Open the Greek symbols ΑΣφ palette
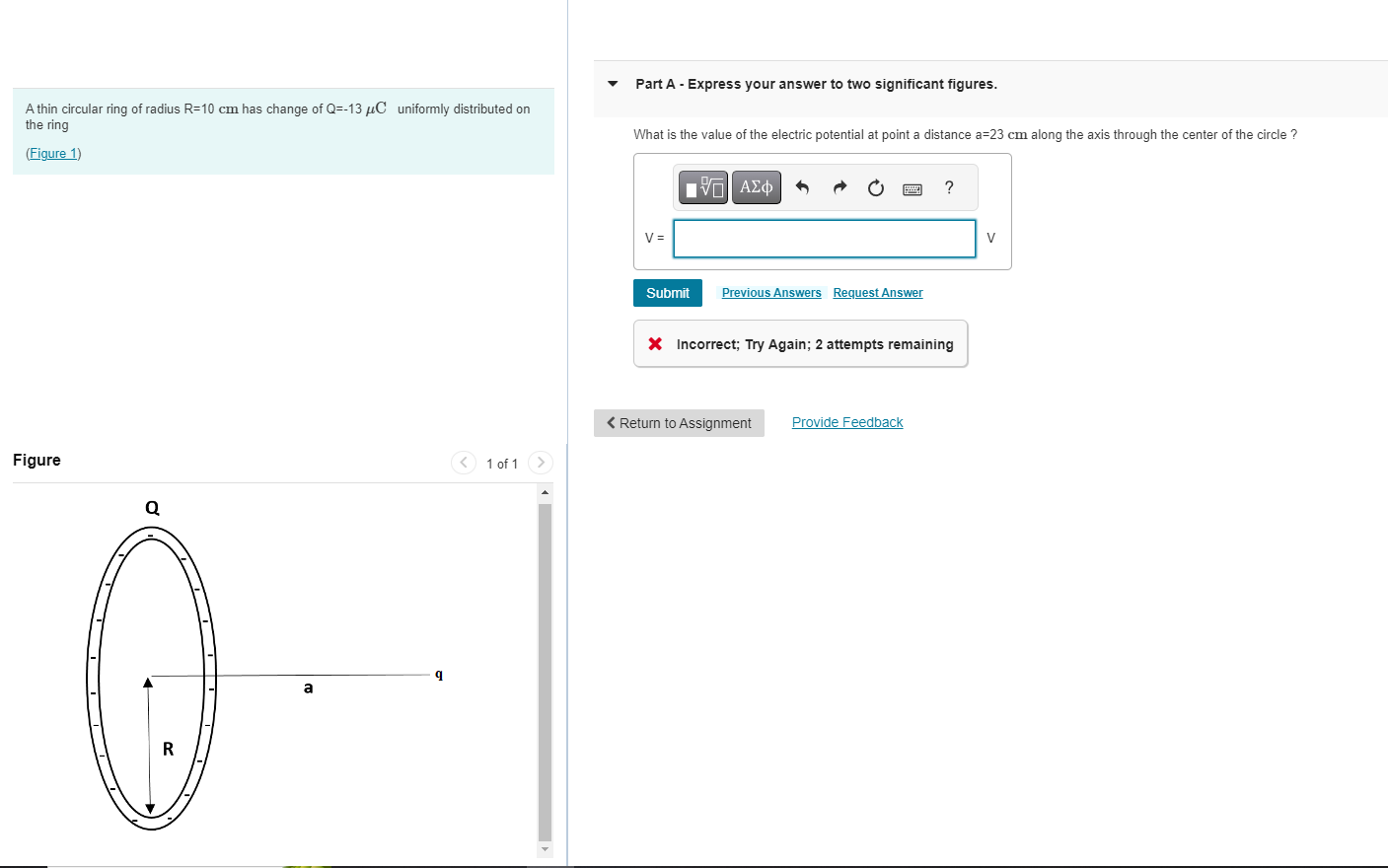This screenshot has width=1388, height=868. click(756, 186)
